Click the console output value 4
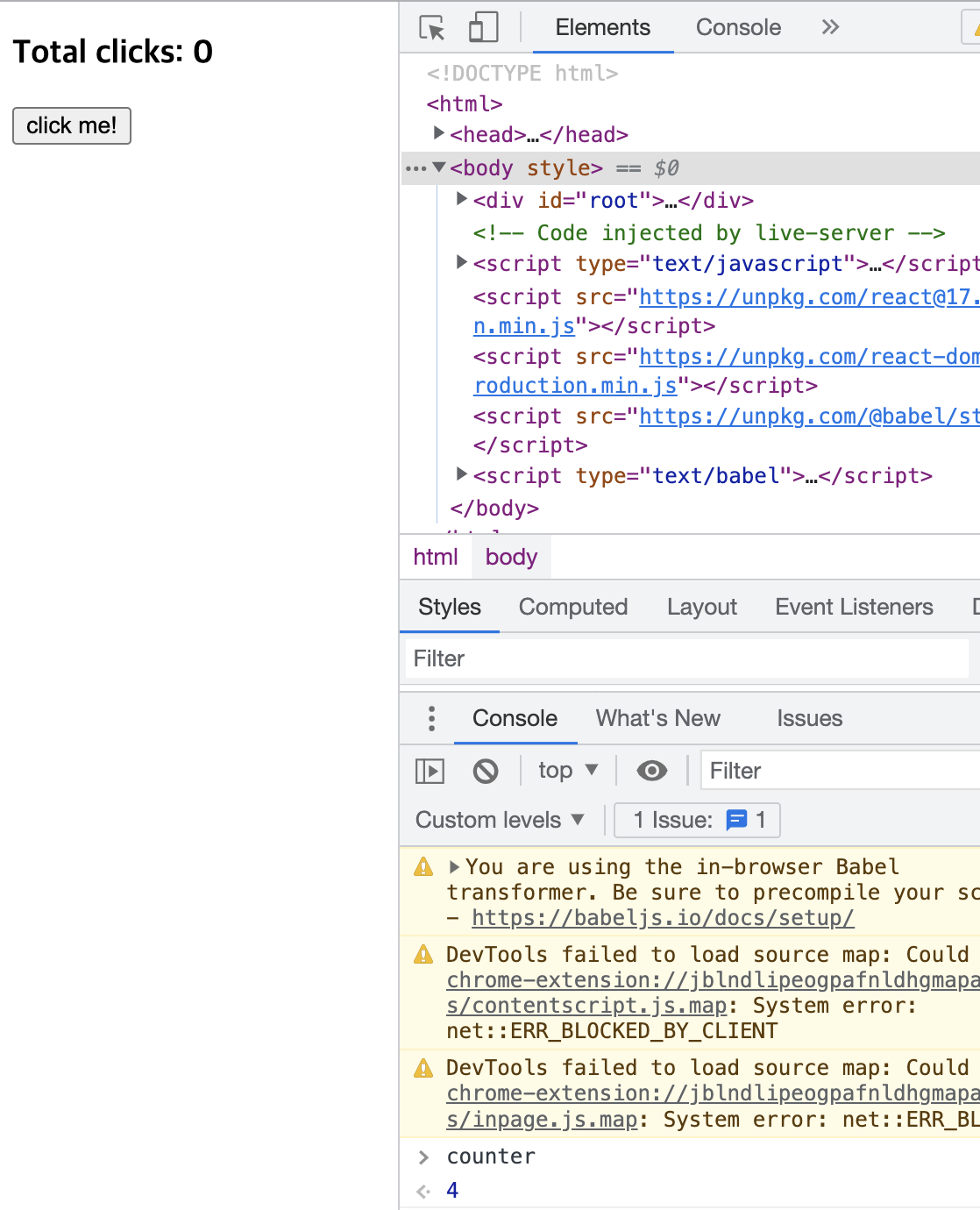Screen dimensions: 980x1210 [x=452, y=1190]
